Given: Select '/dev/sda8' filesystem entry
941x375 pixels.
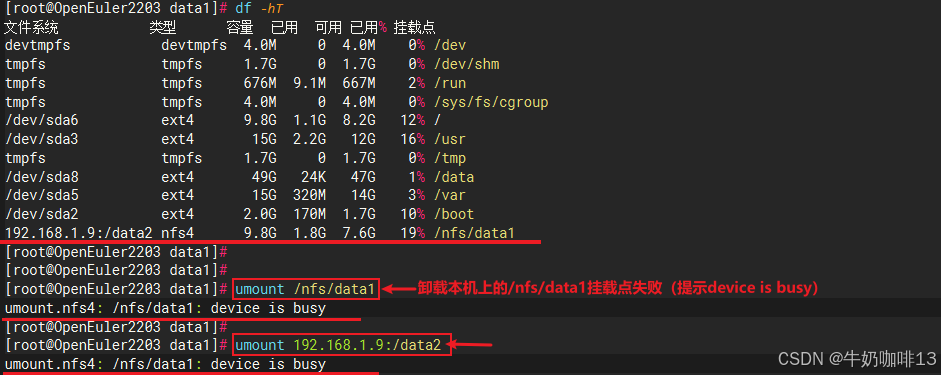Looking at the screenshot, I should click(x=41, y=177).
